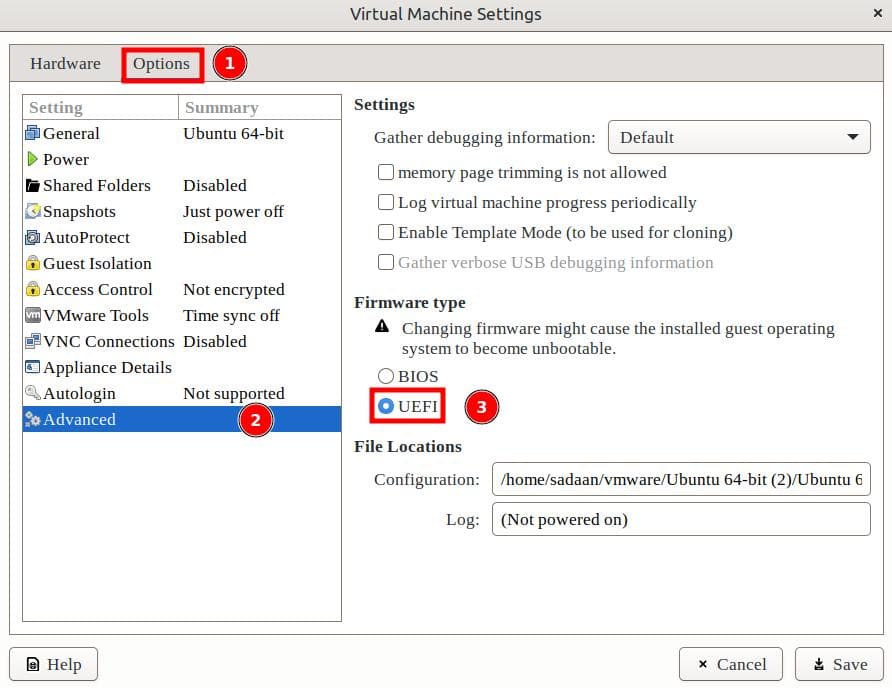Click the Configuration file path field

681,479
